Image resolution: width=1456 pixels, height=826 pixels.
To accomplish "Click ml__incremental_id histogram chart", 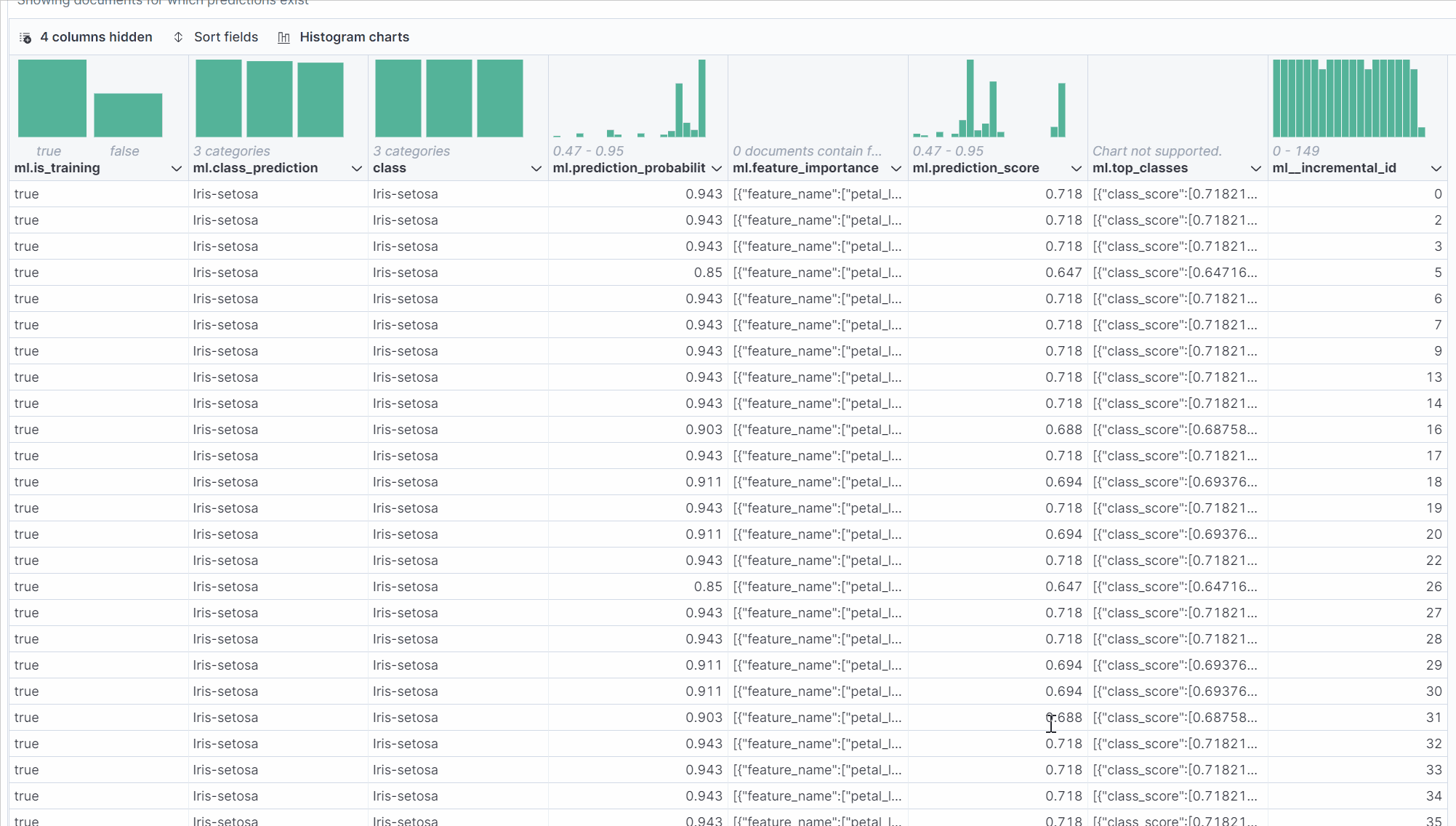I will [x=1348, y=98].
